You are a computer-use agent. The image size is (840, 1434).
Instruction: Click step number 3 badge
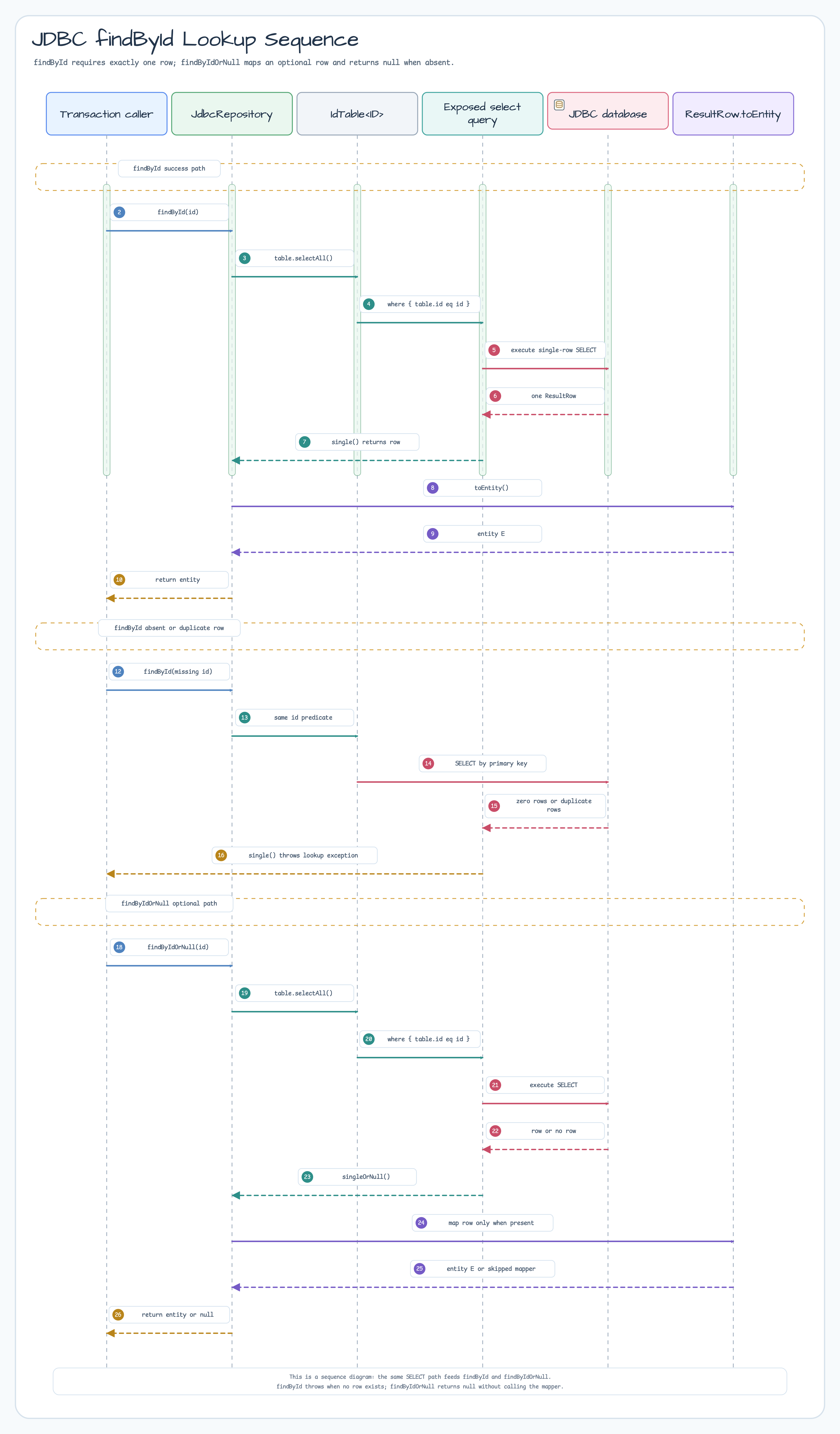245,258
